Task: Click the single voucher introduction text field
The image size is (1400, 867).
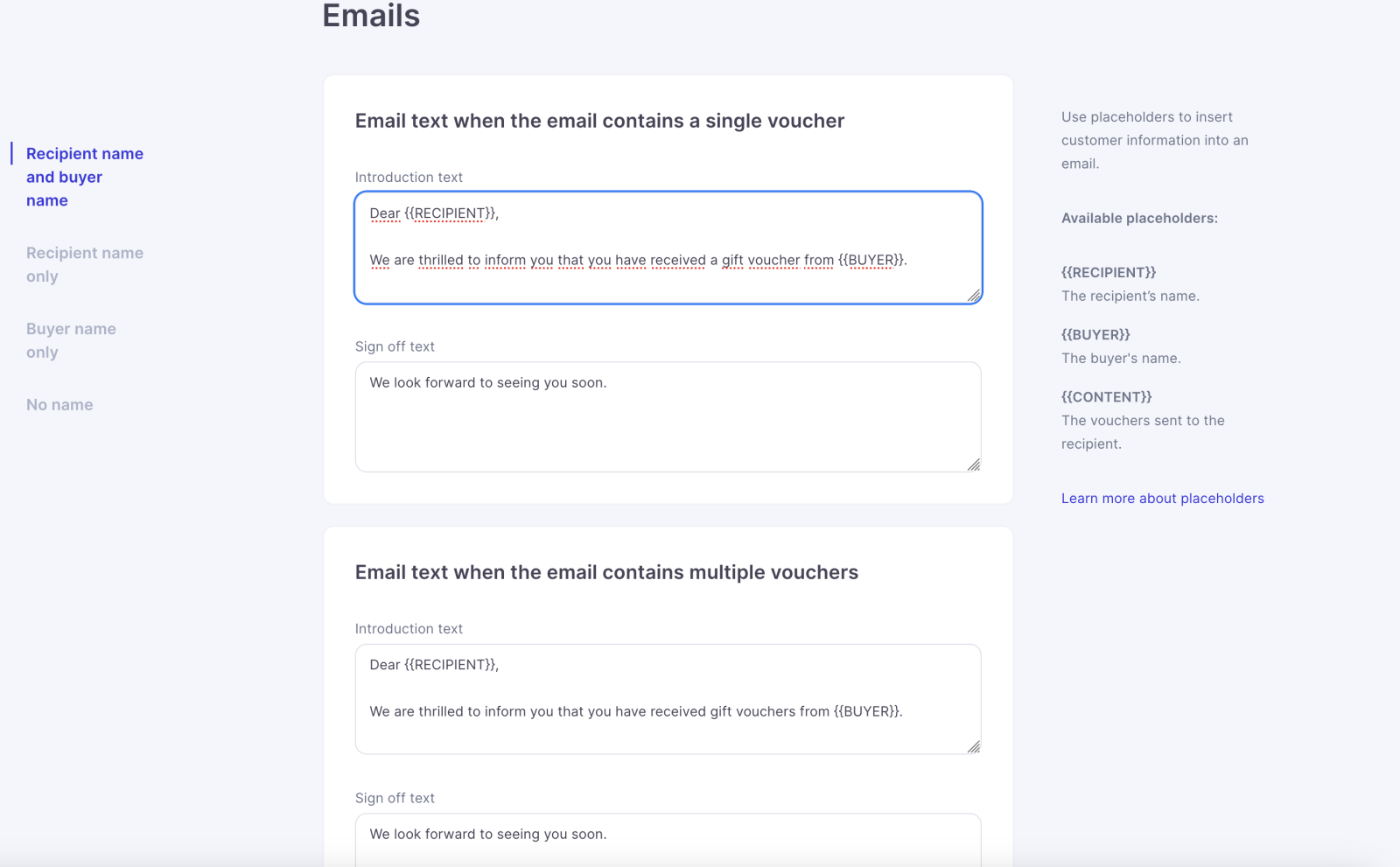Action: (668, 248)
